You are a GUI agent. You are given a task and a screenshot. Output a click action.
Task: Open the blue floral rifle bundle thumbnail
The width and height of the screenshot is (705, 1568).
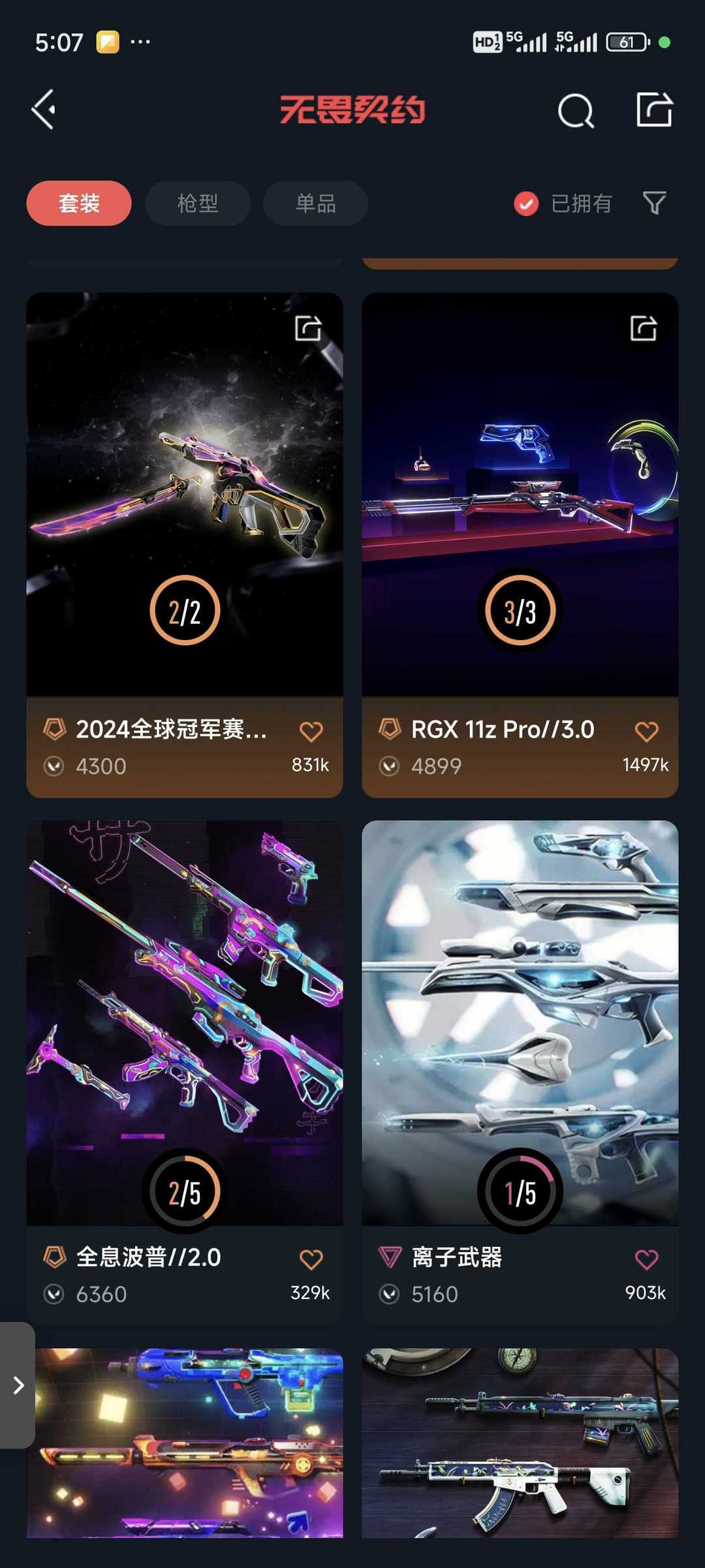(x=520, y=1443)
